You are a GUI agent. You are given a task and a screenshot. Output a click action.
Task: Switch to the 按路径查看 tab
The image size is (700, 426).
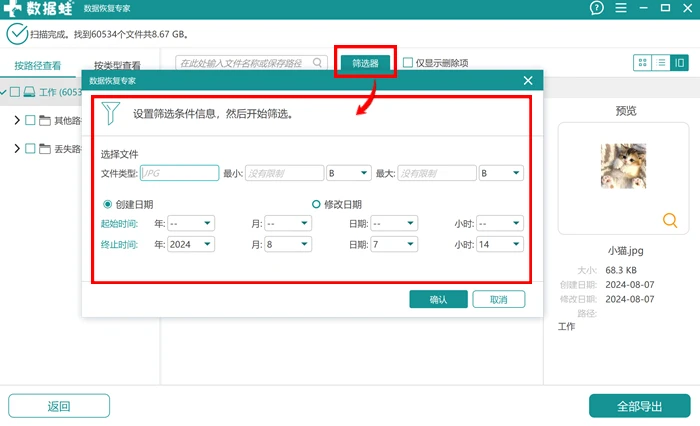click(x=38, y=66)
